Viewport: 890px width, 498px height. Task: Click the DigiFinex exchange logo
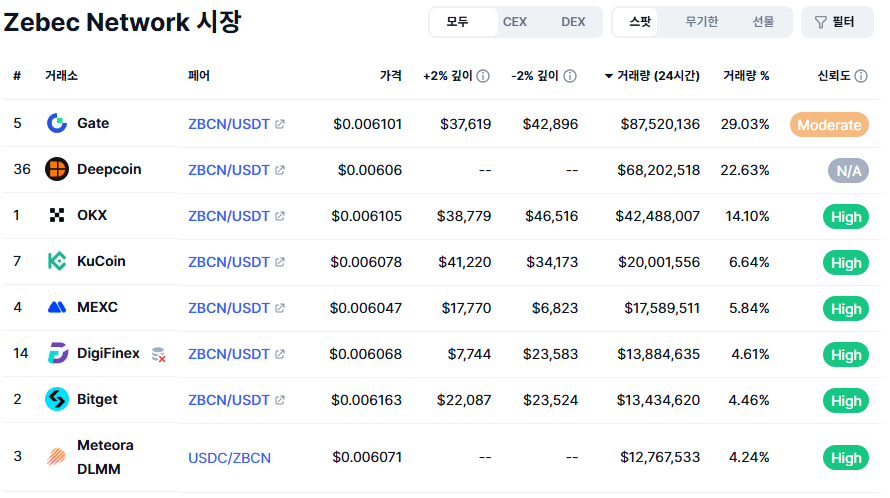[x=57, y=353]
